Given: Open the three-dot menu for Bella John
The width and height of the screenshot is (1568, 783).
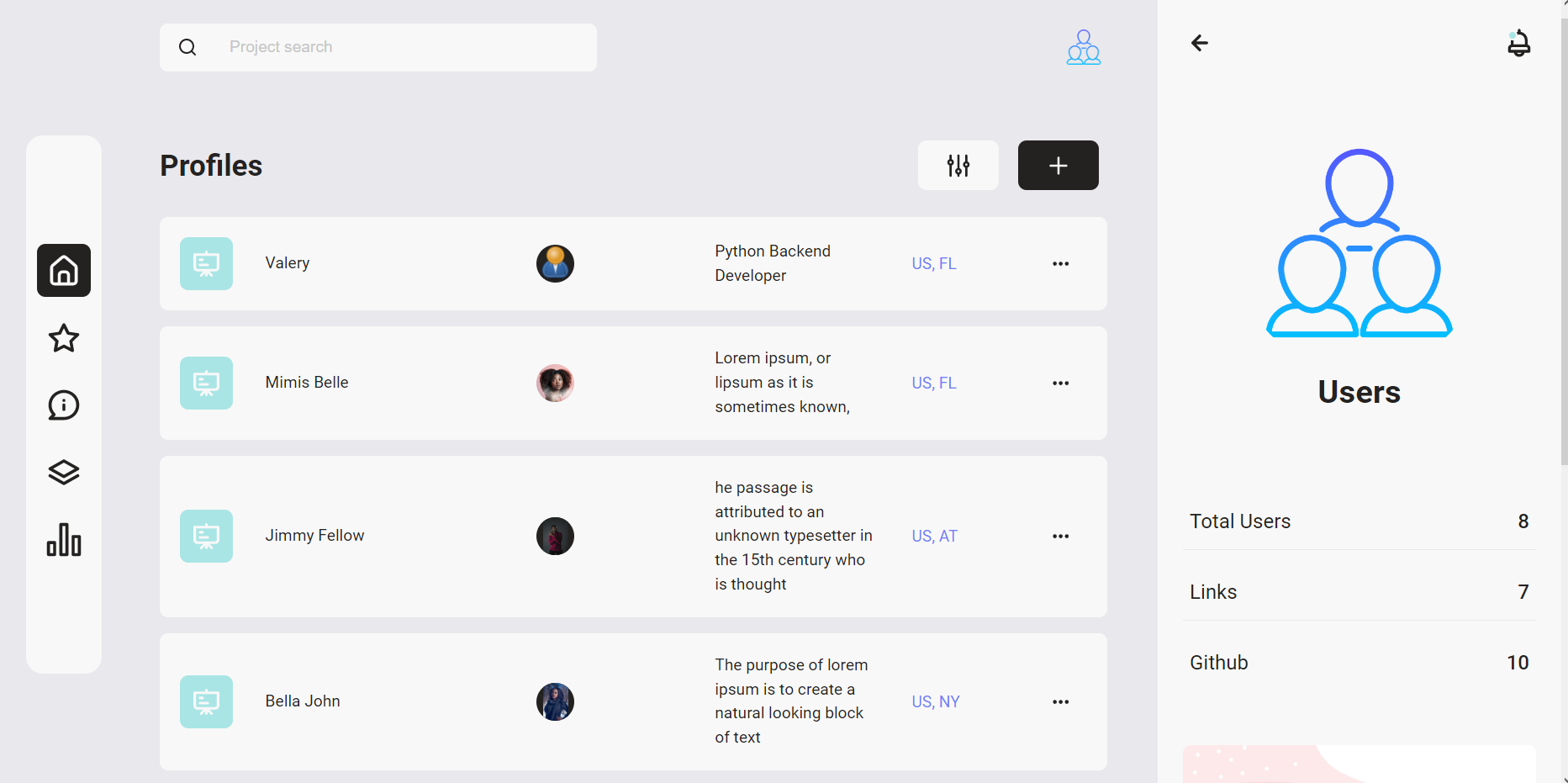Looking at the screenshot, I should 1060,701.
